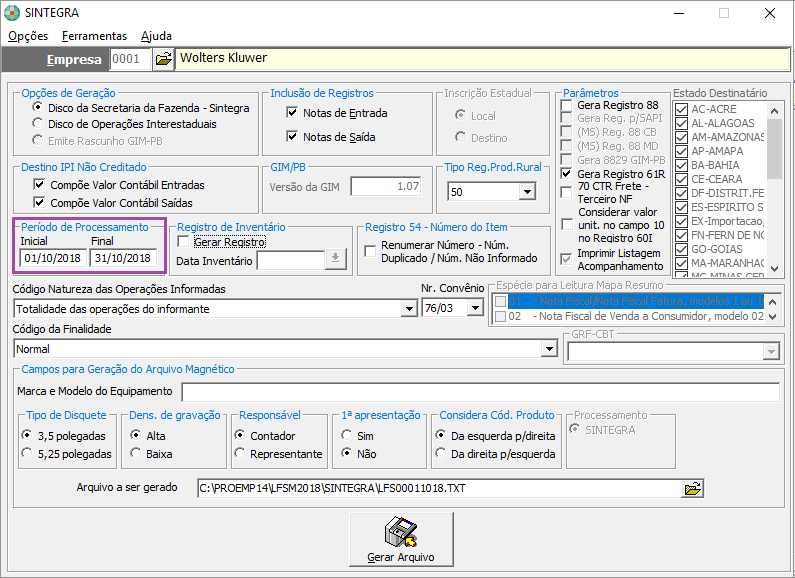Enable 70 CTR Frete - Terceiro NF checkbox
Image resolution: width=795 pixels, height=578 pixels.
point(566,192)
